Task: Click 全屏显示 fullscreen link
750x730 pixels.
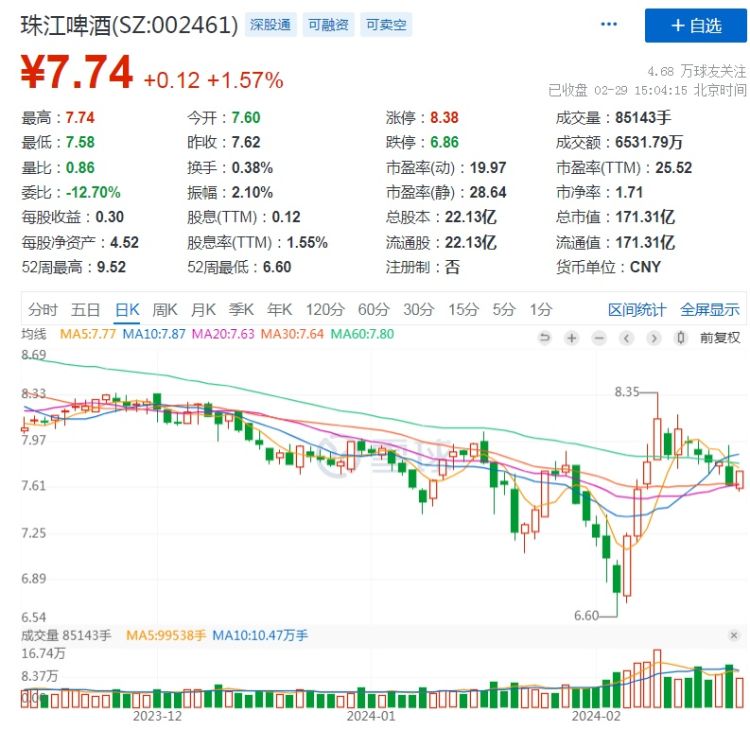Action: (710, 310)
